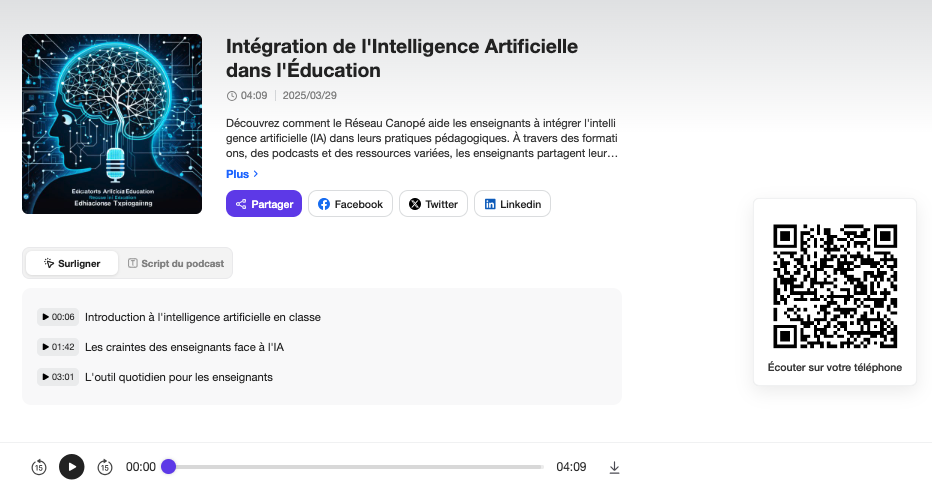Share on Linkedin
932x489 pixels.
(x=512, y=204)
